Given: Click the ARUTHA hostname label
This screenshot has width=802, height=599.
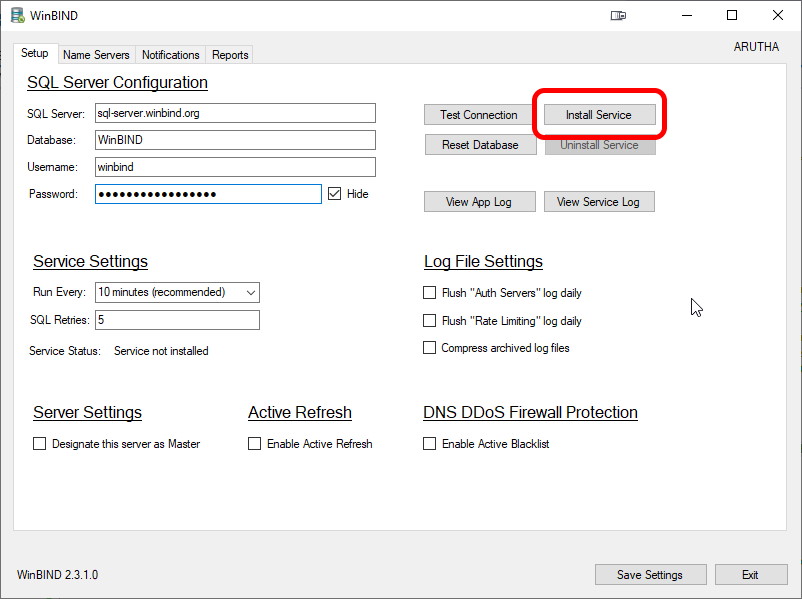Looking at the screenshot, I should [756, 47].
